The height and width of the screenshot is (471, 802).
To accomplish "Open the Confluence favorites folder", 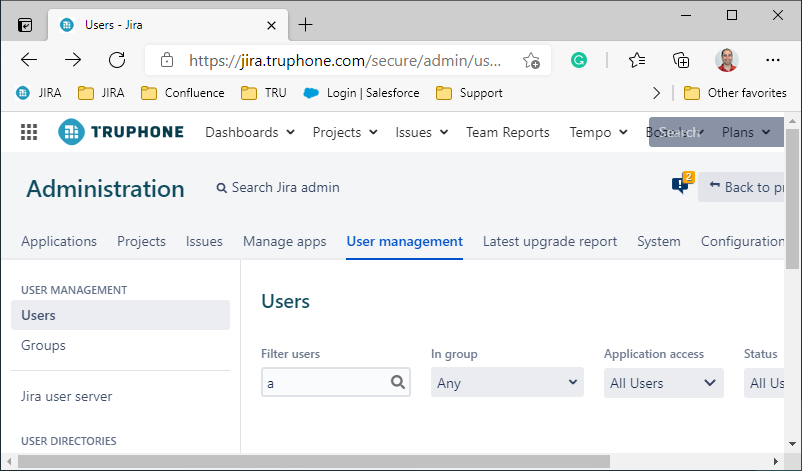I will pyautogui.click(x=183, y=93).
